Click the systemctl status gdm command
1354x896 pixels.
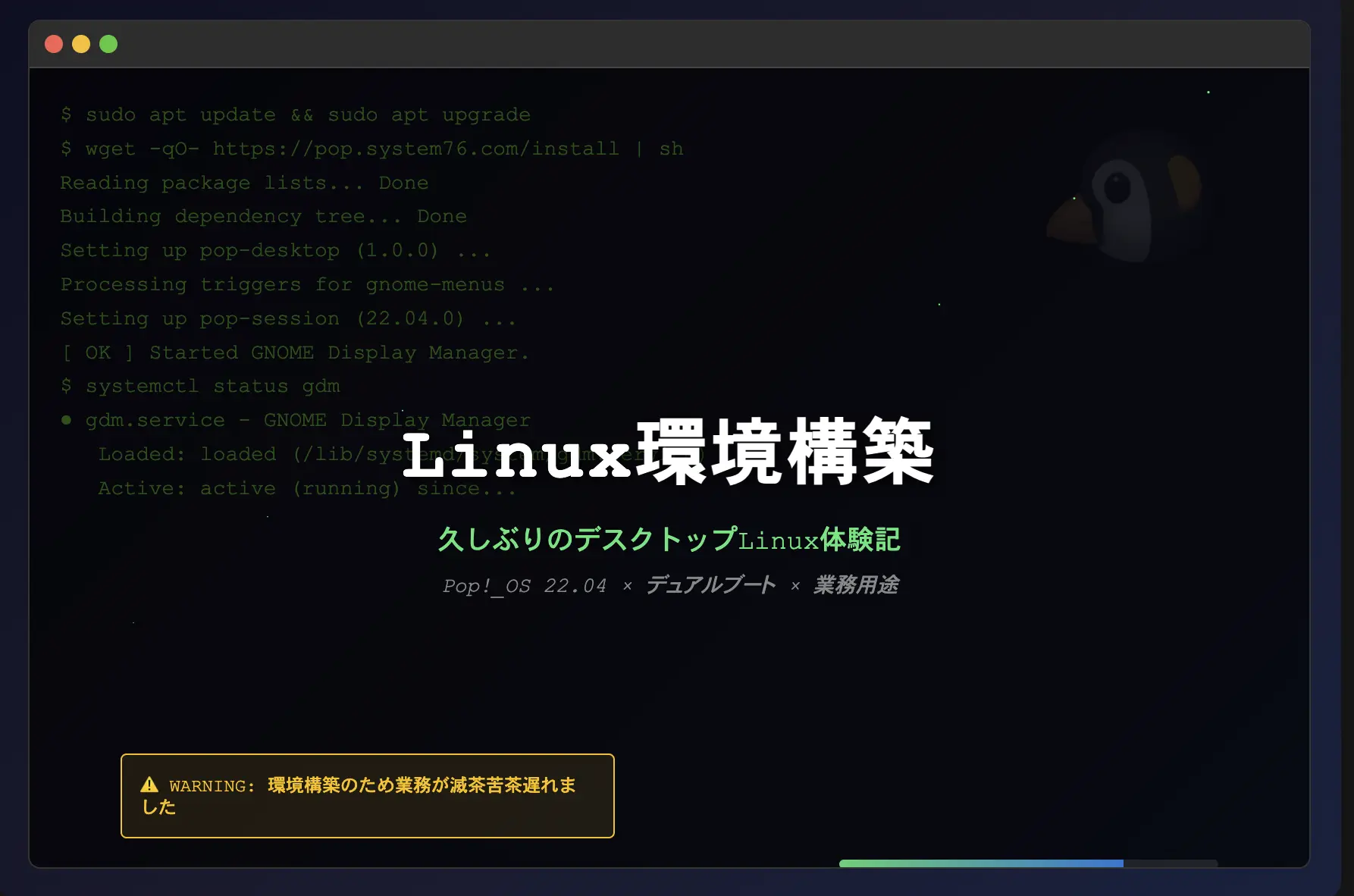tap(201, 386)
